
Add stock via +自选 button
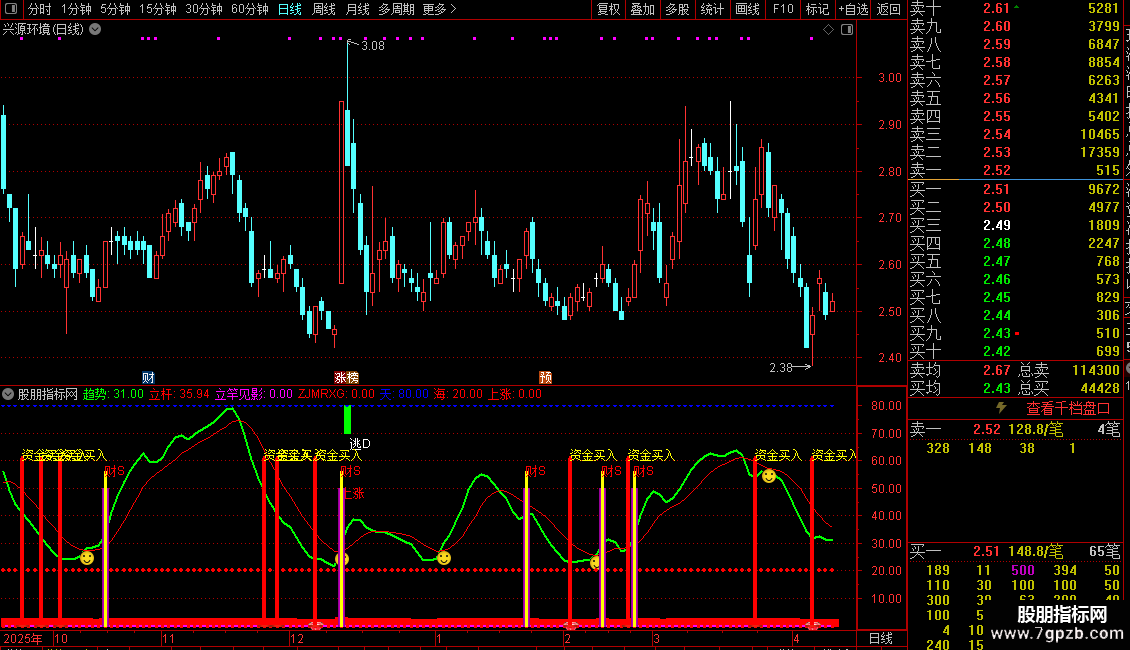853,9
